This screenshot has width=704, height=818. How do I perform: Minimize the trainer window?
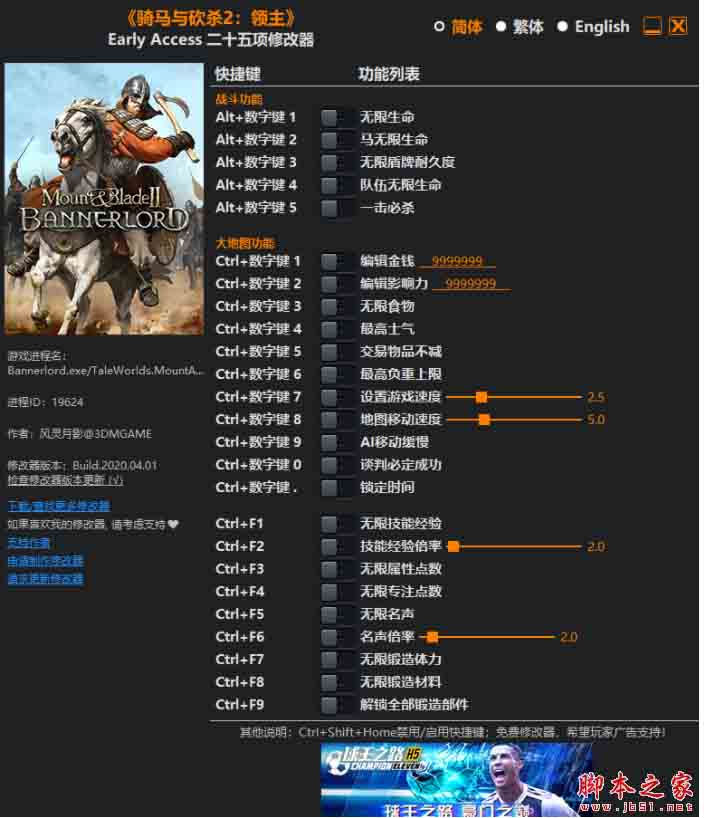coord(652,26)
